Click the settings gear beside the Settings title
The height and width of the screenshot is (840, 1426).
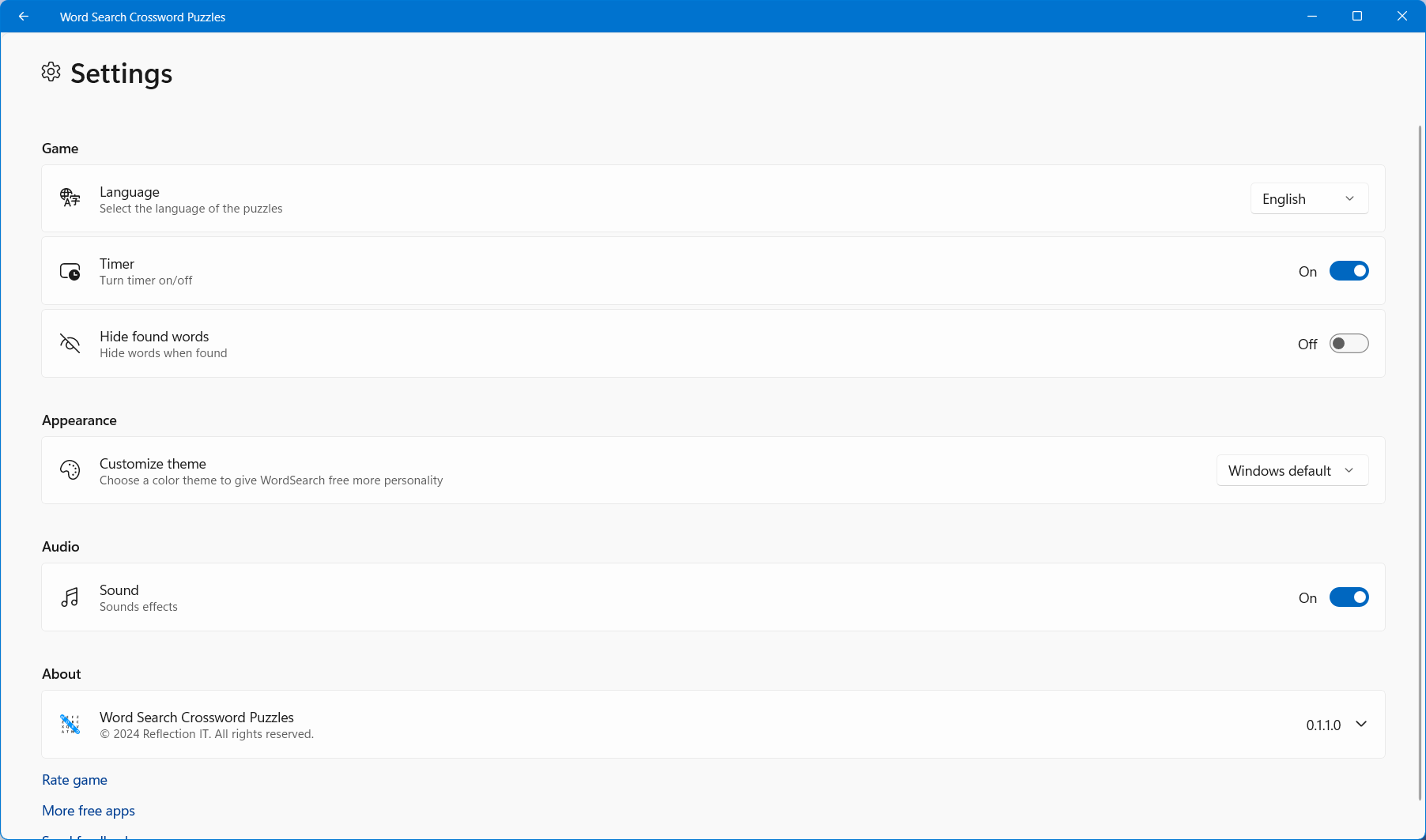pyautogui.click(x=51, y=72)
